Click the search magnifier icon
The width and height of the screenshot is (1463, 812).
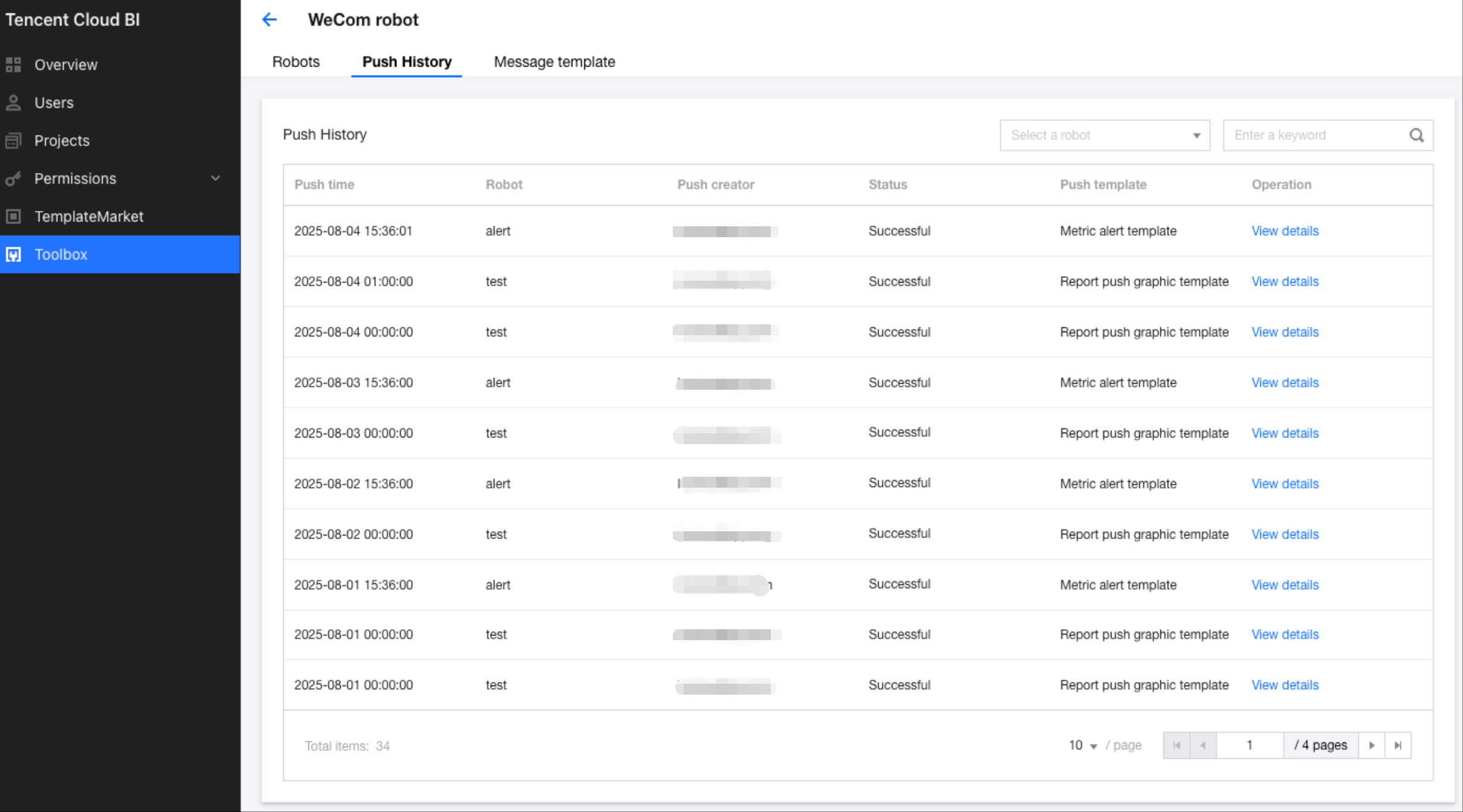click(1416, 136)
